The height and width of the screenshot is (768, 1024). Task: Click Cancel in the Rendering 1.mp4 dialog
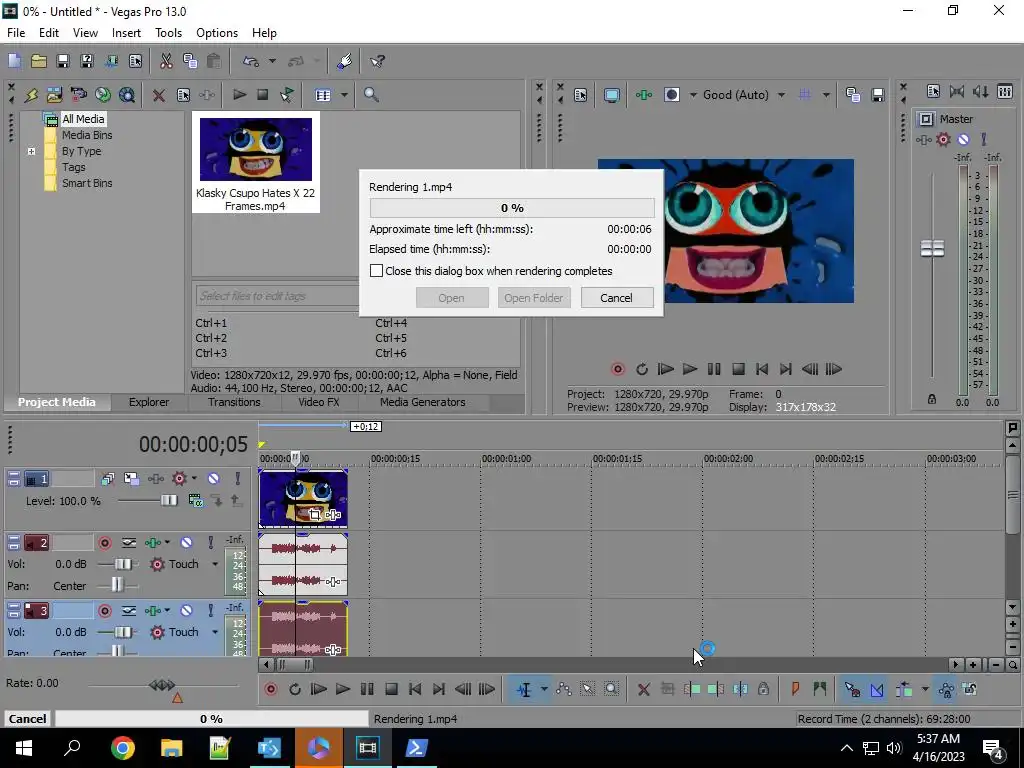(616, 298)
